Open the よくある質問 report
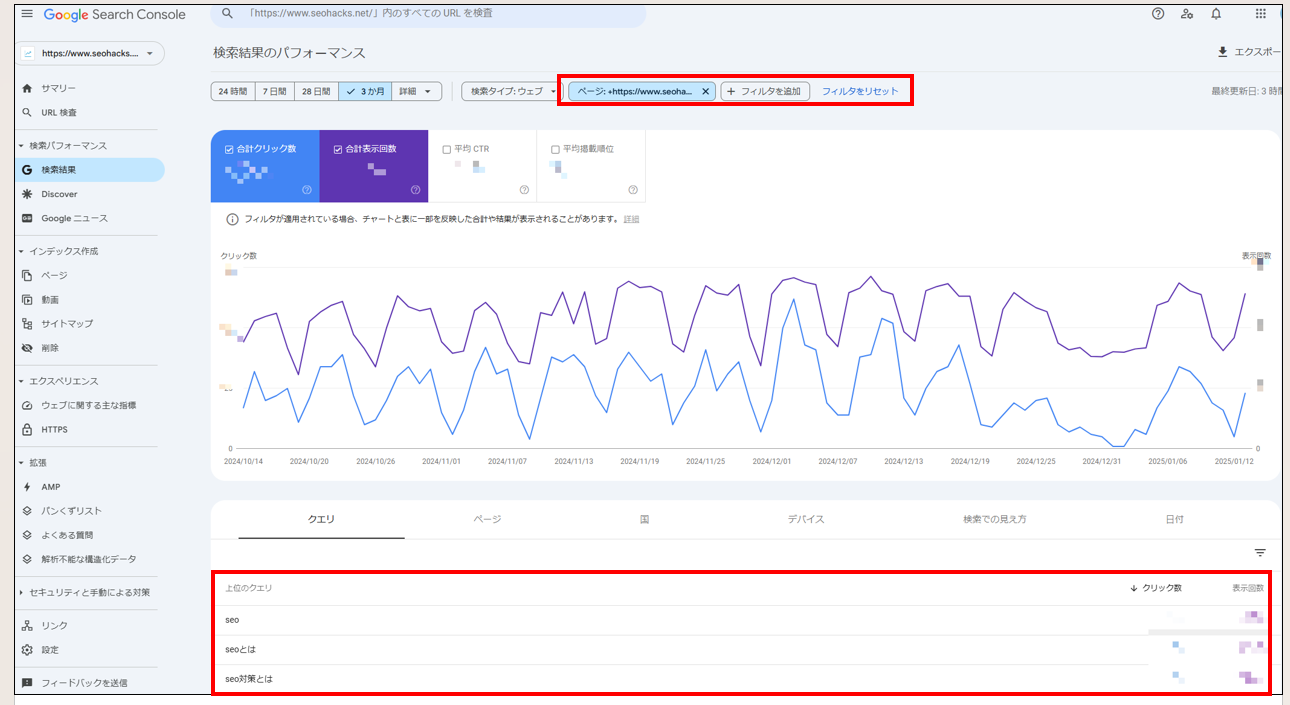Screen dimensions: 1290x705 pos(67,535)
